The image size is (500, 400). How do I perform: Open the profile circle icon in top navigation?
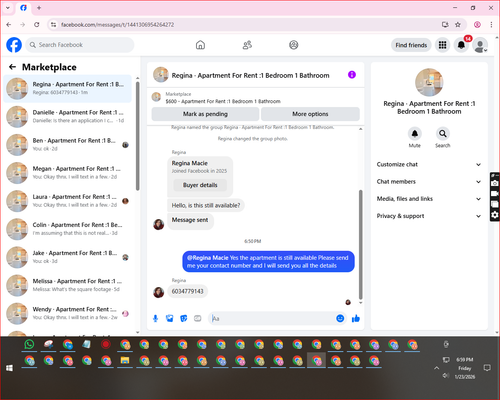[294, 45]
